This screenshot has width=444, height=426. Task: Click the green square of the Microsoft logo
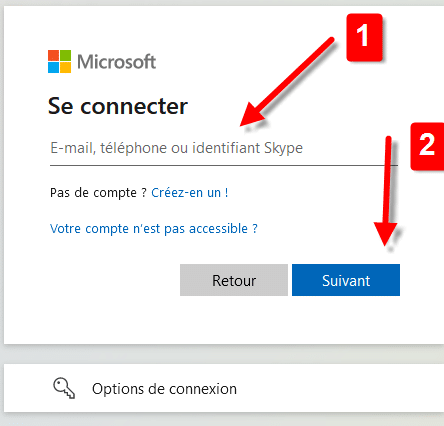[66, 55]
